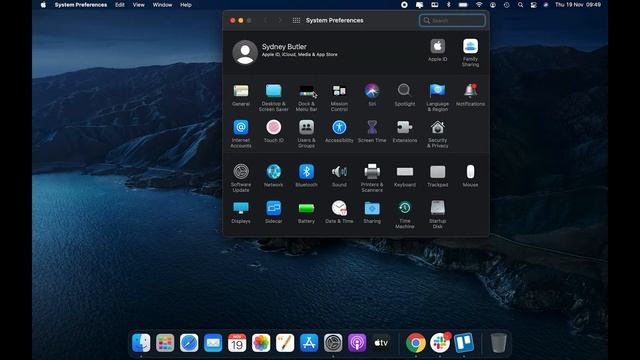Open Desktop & Screen Saver pane
640x360 pixels.
(x=273, y=97)
